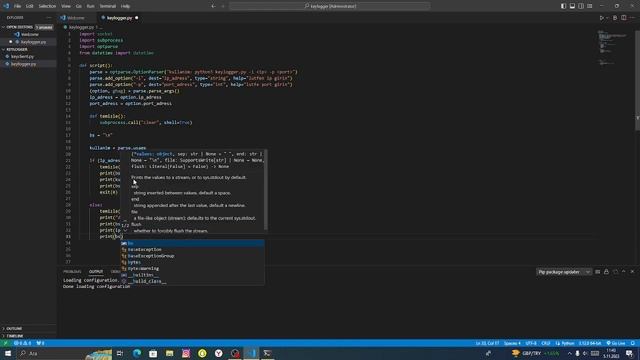Expand the Timeline section
This screenshot has height=360, width=640.
point(15,336)
